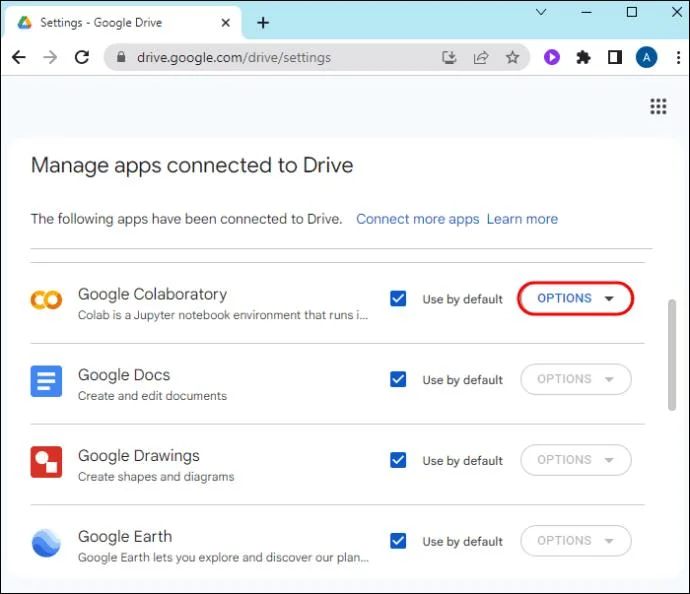The image size is (690, 594).
Task: Click the browser forward arrow
Action: pyautogui.click(x=50, y=57)
